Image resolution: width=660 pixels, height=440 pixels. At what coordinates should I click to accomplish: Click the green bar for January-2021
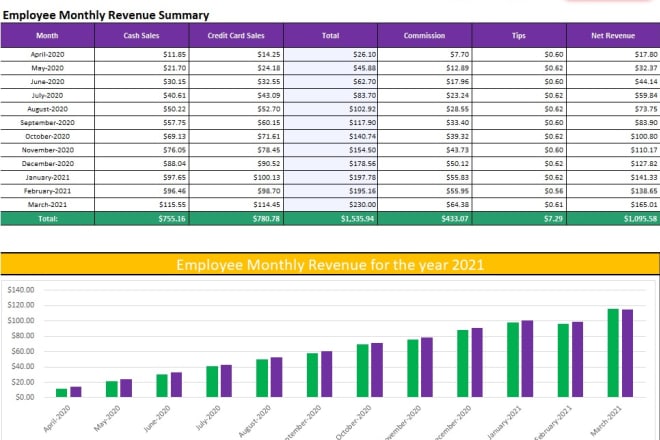513,360
